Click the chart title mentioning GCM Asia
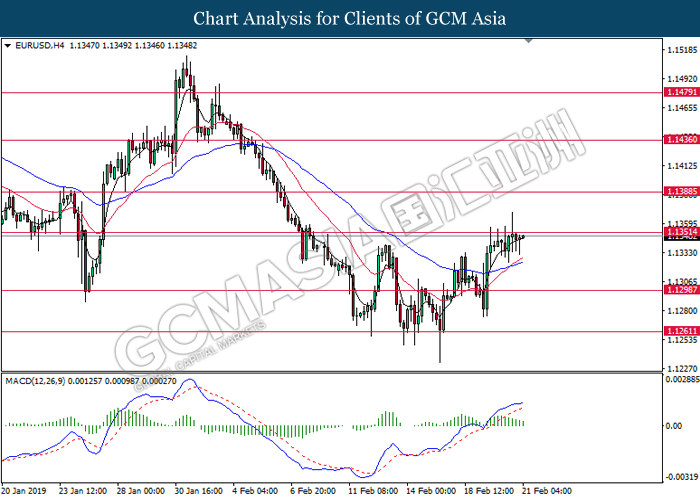The height and width of the screenshot is (500, 700). pyautogui.click(x=349, y=18)
